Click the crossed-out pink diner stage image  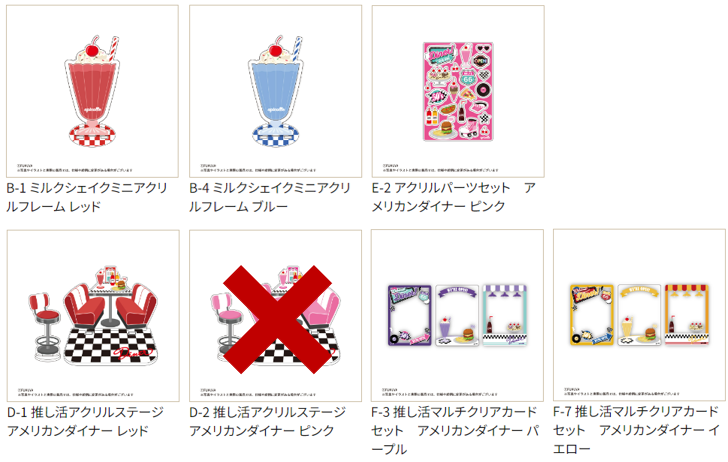click(275, 315)
